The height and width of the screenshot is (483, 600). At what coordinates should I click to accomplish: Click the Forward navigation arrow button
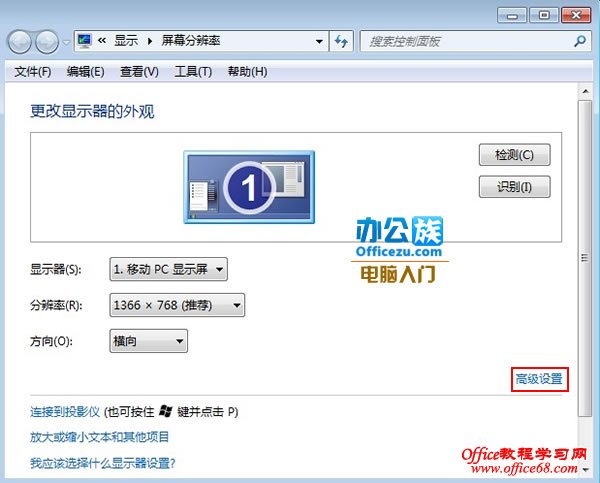coord(47,42)
